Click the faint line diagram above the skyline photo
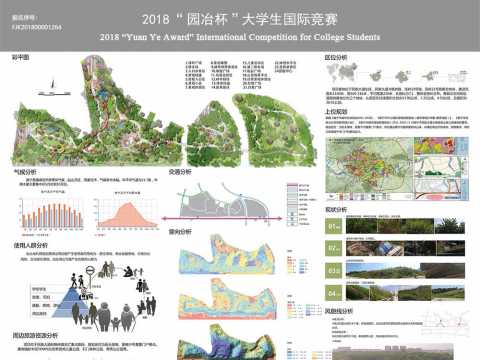 [445, 323]
